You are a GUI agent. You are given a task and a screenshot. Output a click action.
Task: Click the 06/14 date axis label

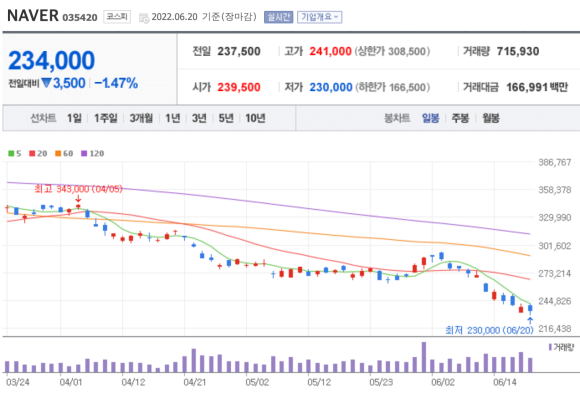(x=505, y=382)
